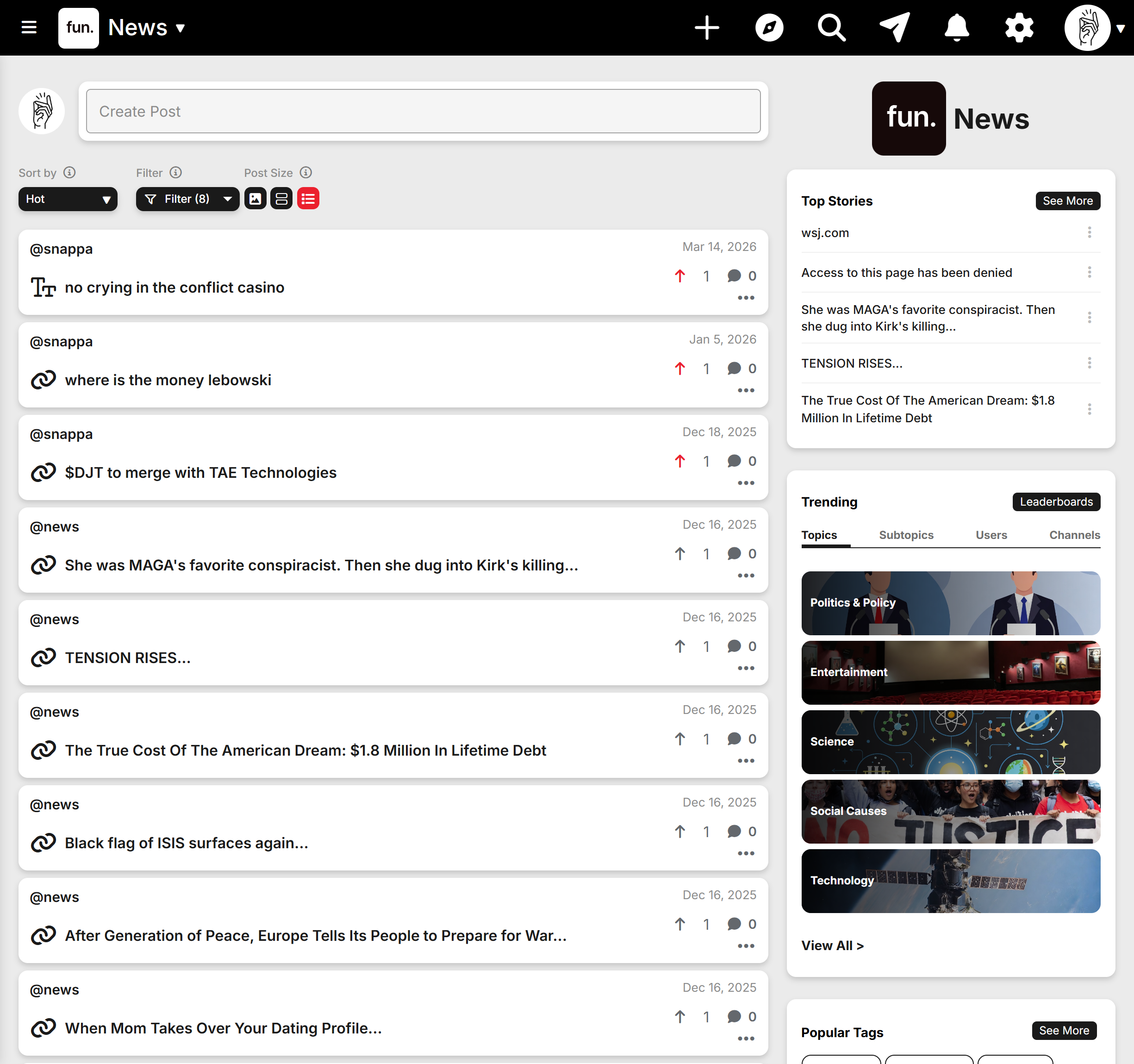The image size is (1134, 1064).
Task: Click the Create Post input field
Action: [x=423, y=111]
